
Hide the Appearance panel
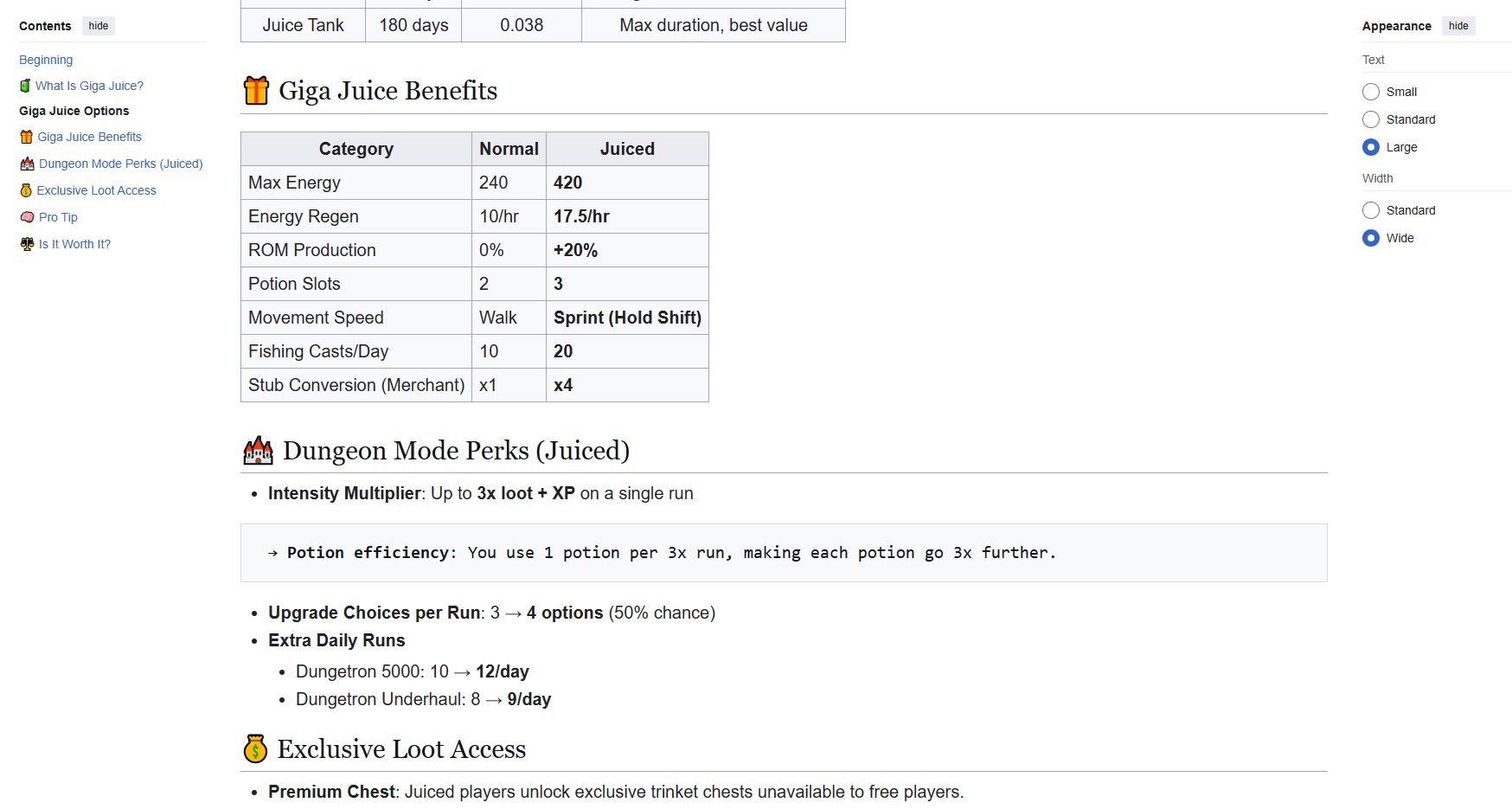tap(1458, 26)
